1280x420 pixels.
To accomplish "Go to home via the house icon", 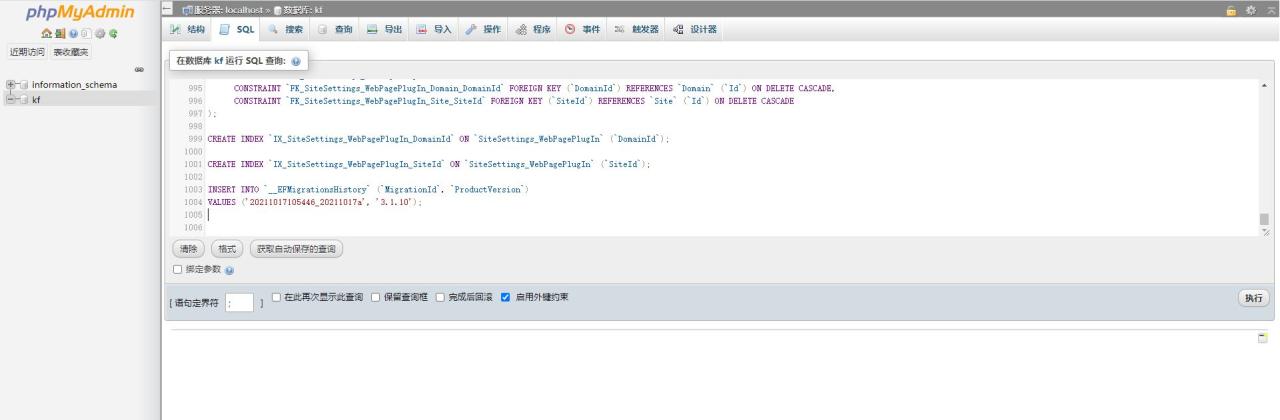I will [47, 33].
